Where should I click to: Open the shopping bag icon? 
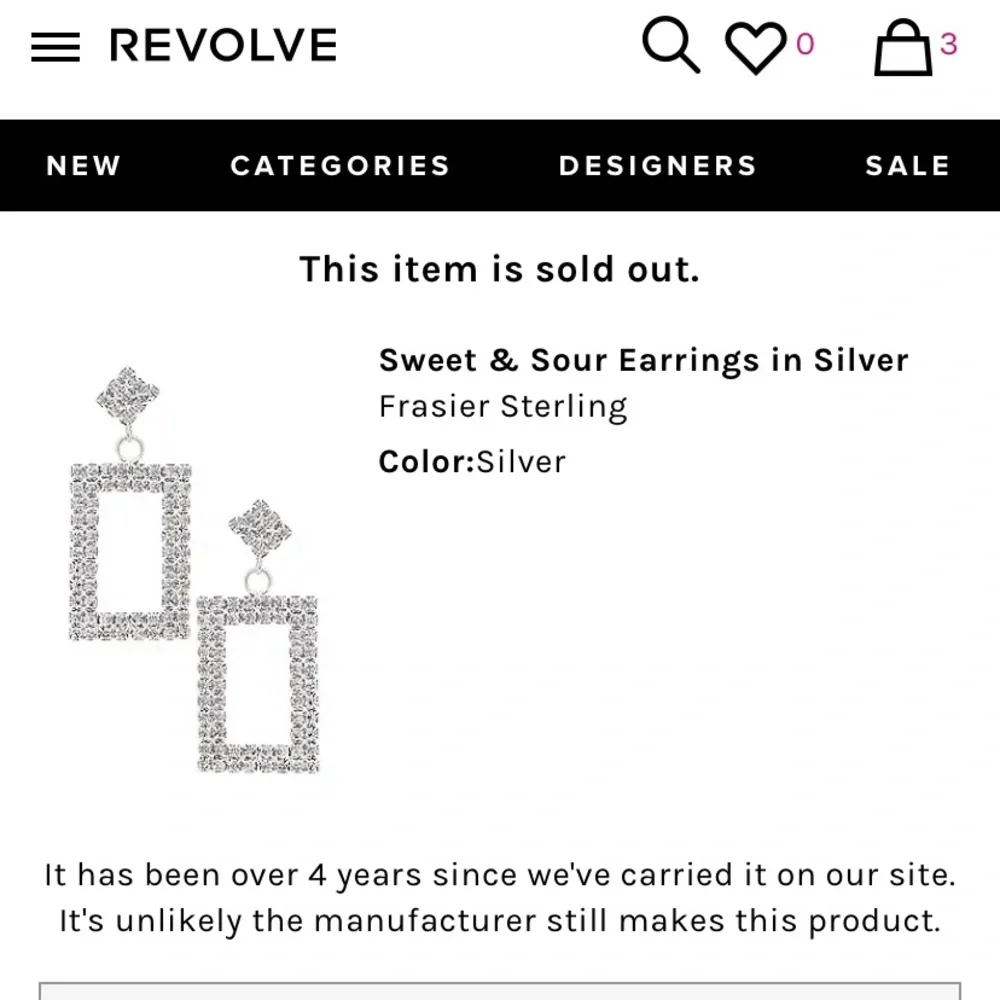903,46
